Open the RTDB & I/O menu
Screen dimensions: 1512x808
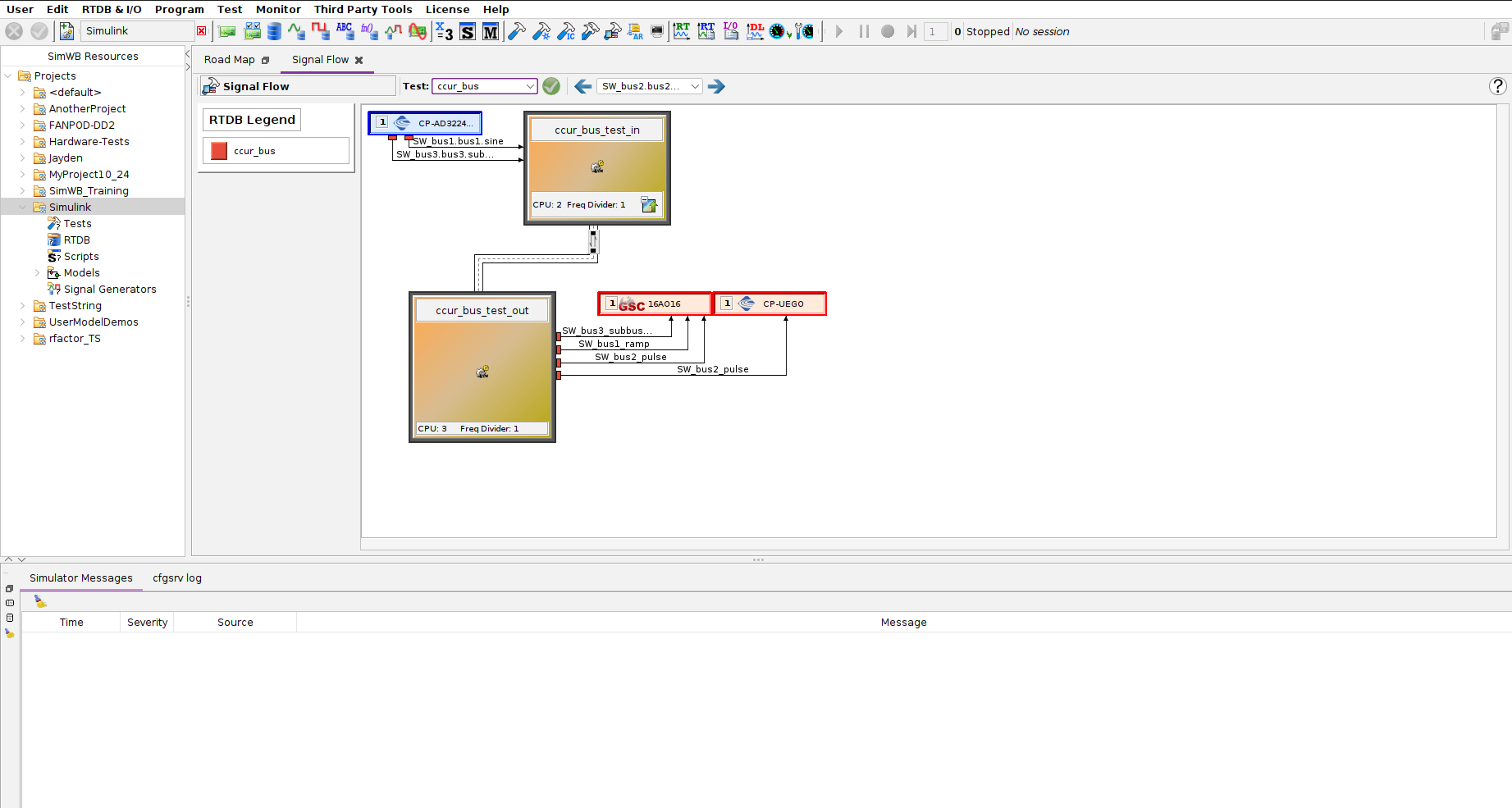click(112, 9)
